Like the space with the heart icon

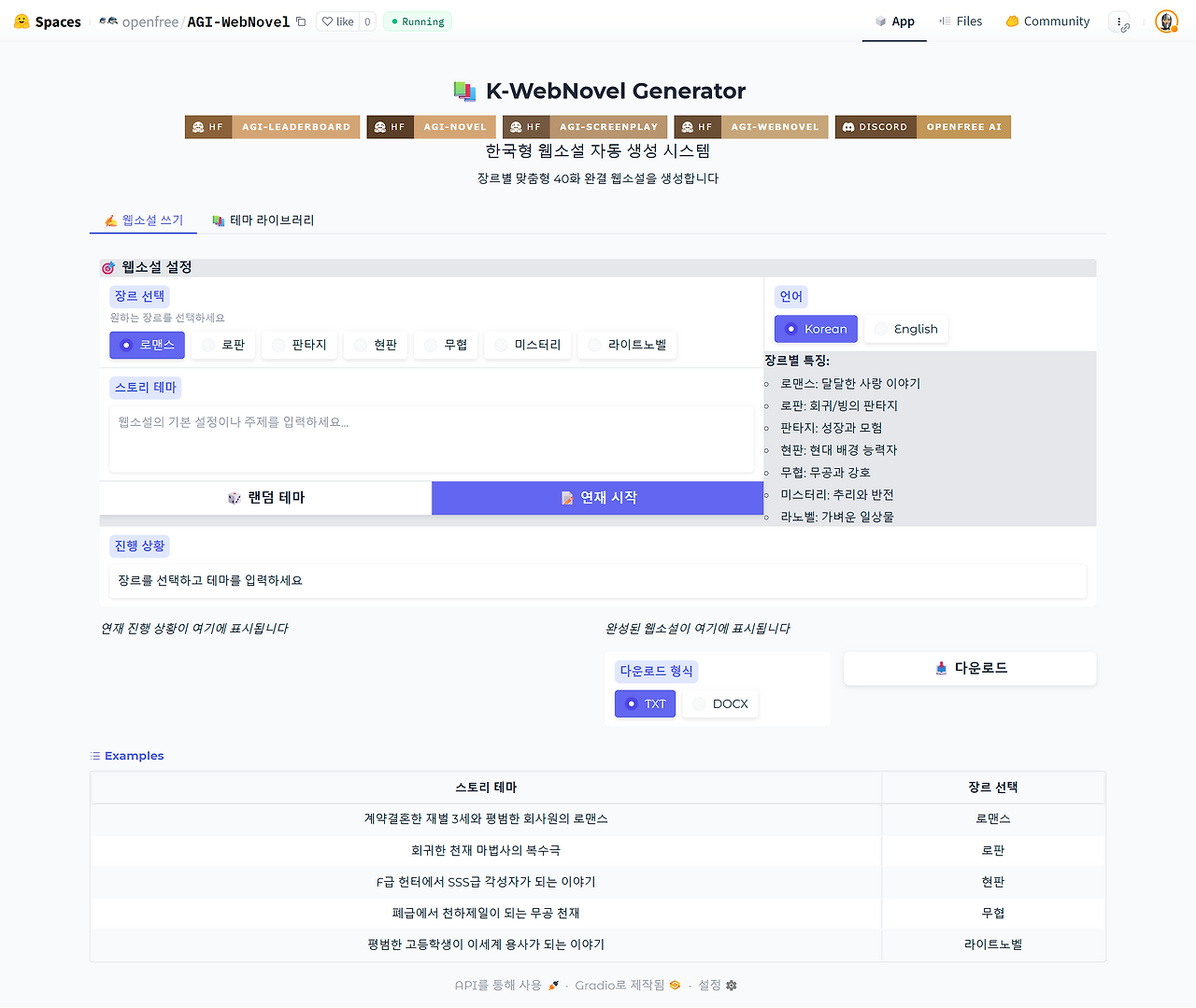329,21
